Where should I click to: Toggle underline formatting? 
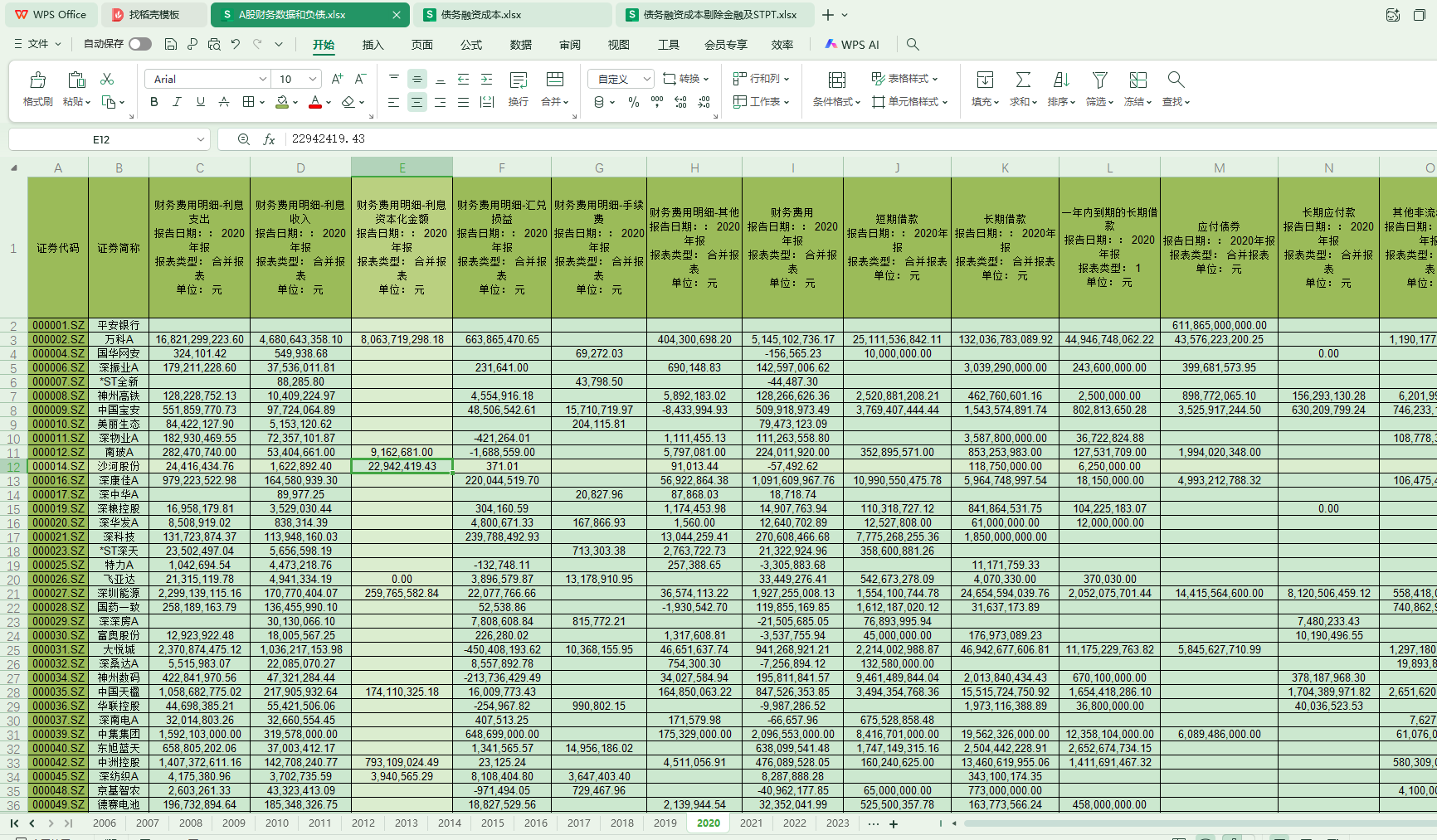point(200,102)
